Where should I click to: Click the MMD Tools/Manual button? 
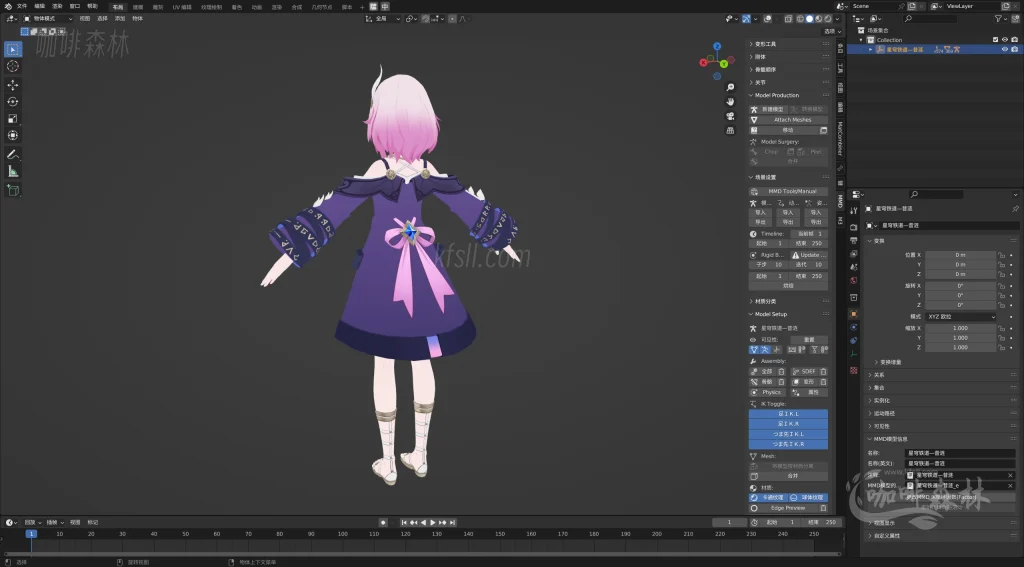pos(788,191)
